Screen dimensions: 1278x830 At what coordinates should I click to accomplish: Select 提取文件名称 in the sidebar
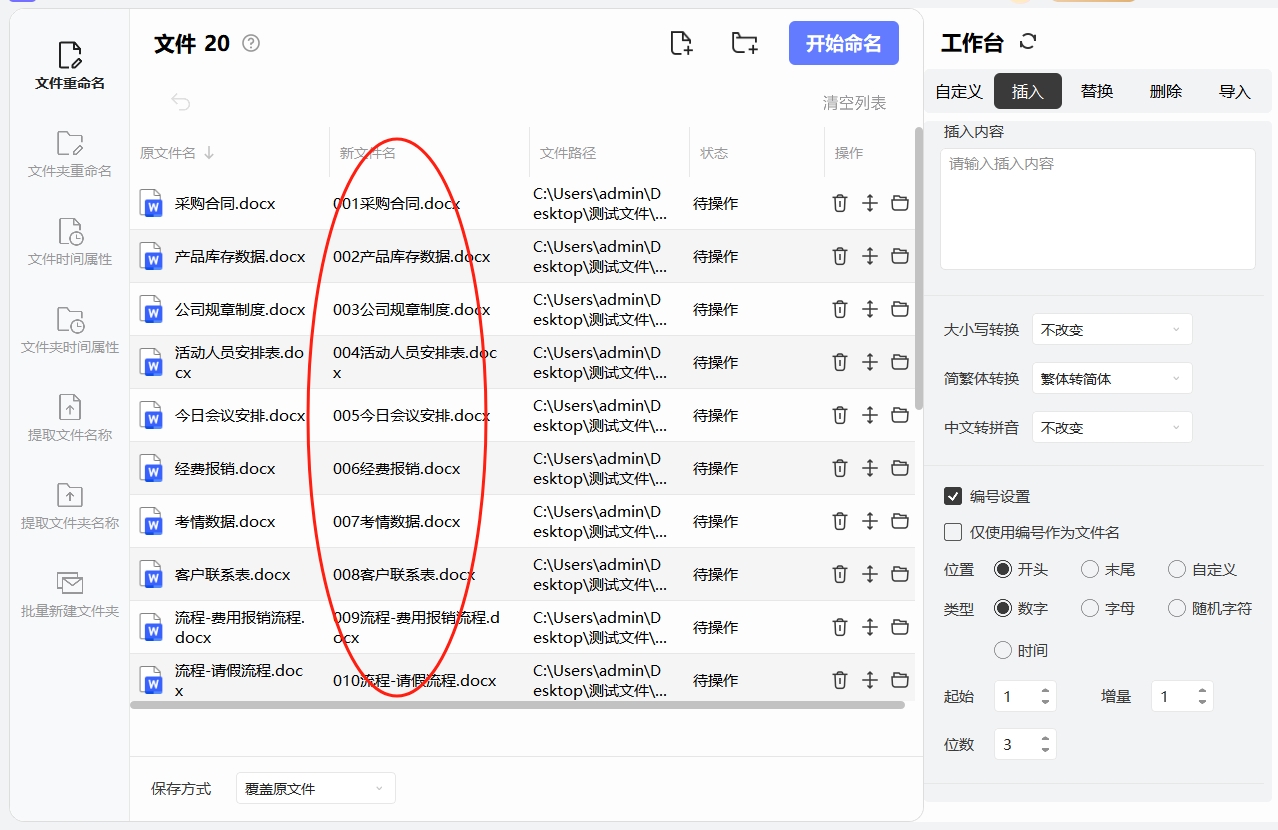pos(69,418)
